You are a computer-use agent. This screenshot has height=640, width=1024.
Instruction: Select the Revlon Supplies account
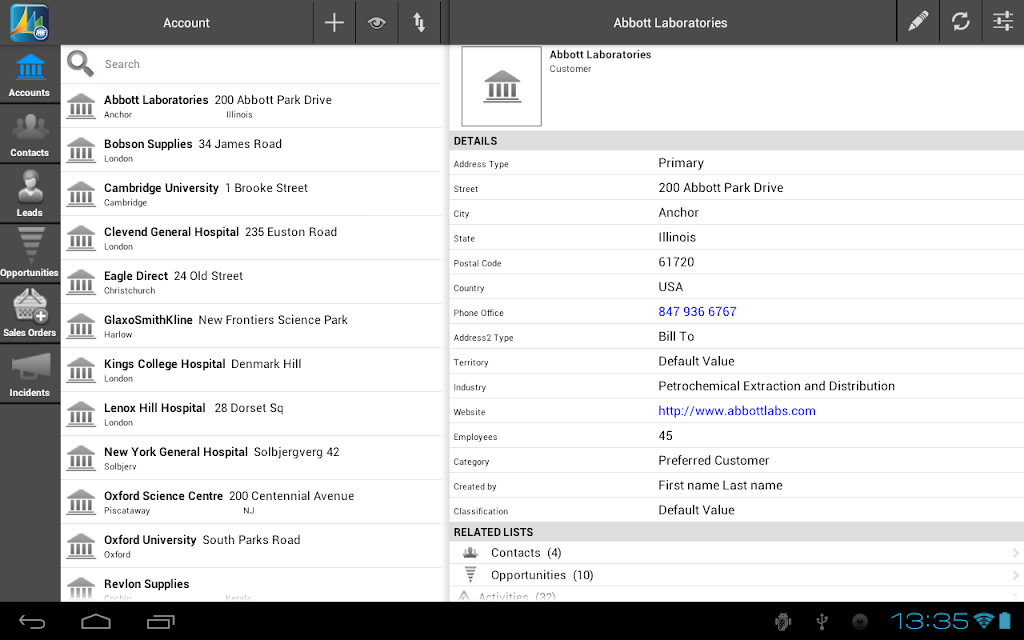click(x=251, y=585)
